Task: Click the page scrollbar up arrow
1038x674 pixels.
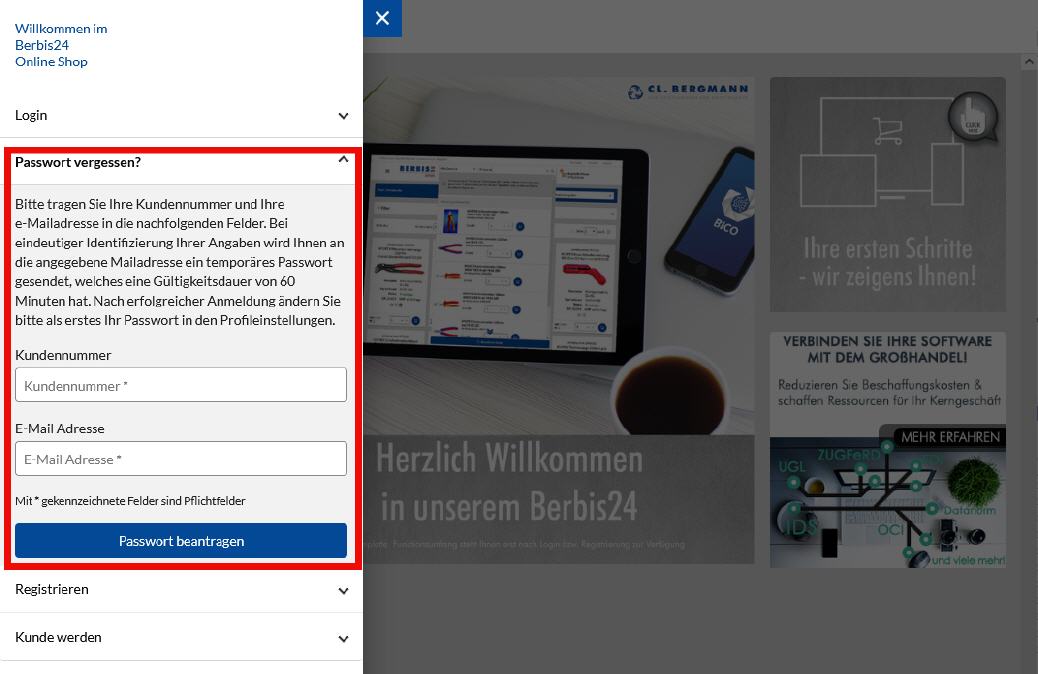Action: 1029,62
